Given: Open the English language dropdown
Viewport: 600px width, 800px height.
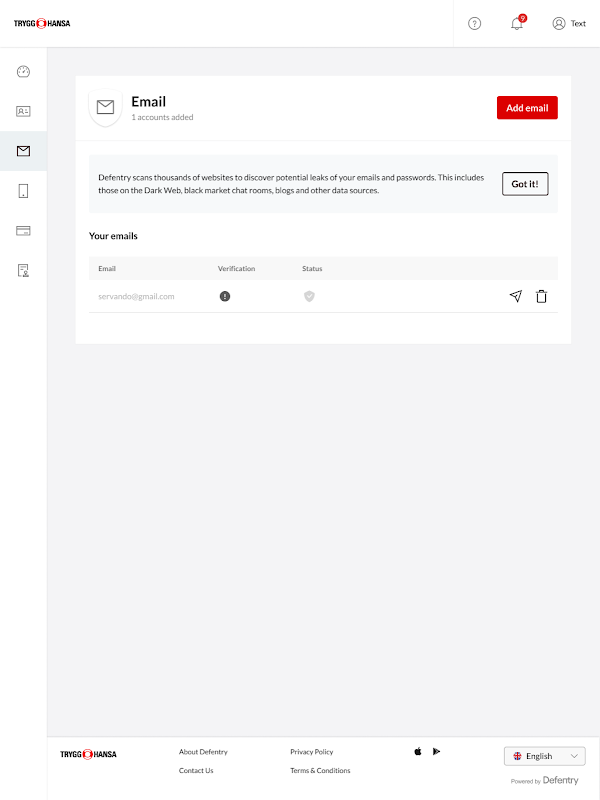Looking at the screenshot, I should click(544, 756).
